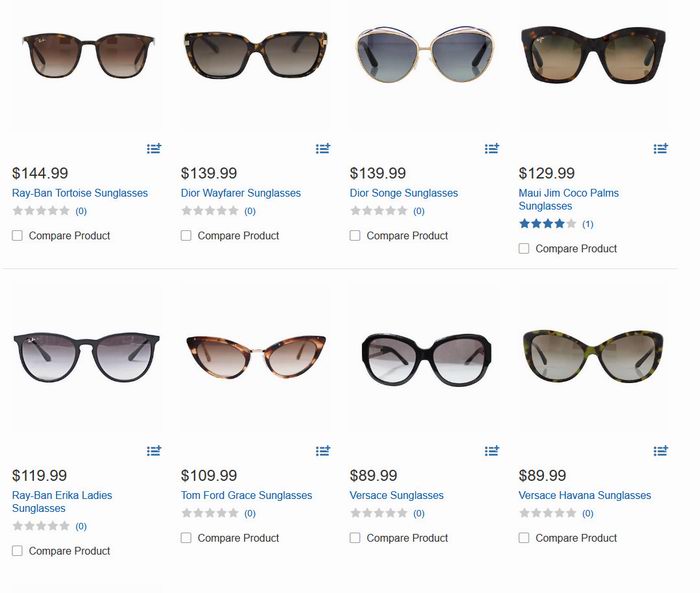This screenshot has height=593, width=700.
Task: Add $89.99 Versace Sunglasses to list icon
Action: pos(492,451)
